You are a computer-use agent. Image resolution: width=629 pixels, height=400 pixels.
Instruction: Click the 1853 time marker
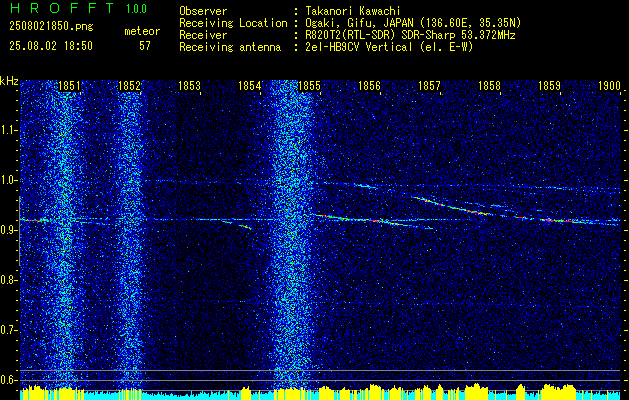click(x=189, y=86)
